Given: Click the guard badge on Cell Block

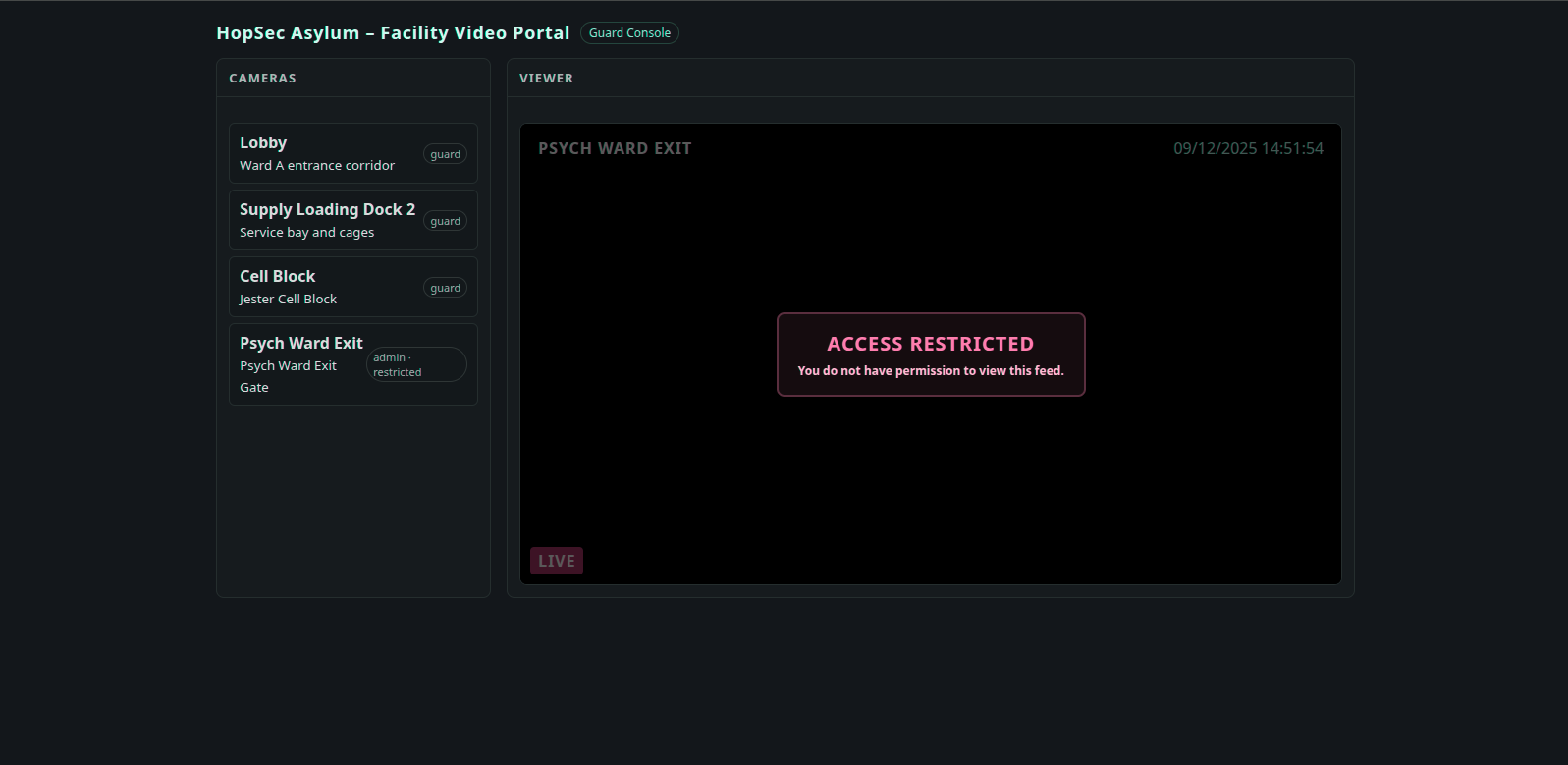Looking at the screenshot, I should pyautogui.click(x=445, y=288).
